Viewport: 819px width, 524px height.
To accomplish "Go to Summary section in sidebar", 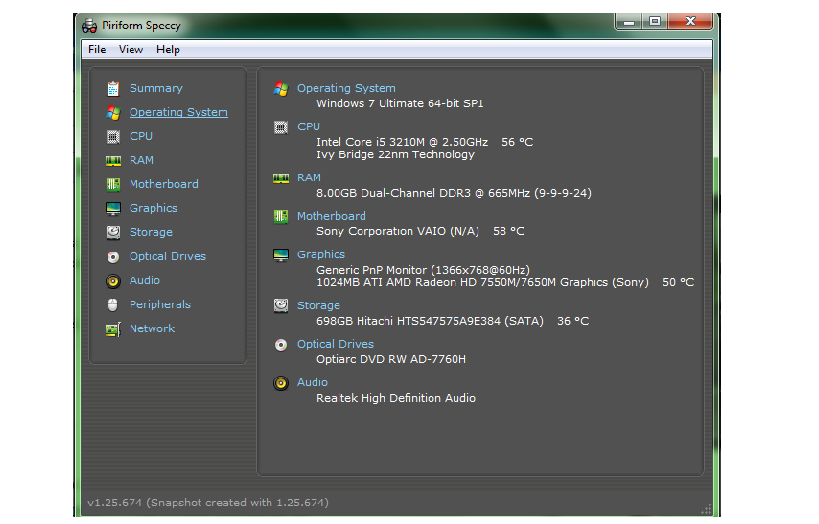I will pyautogui.click(x=156, y=88).
